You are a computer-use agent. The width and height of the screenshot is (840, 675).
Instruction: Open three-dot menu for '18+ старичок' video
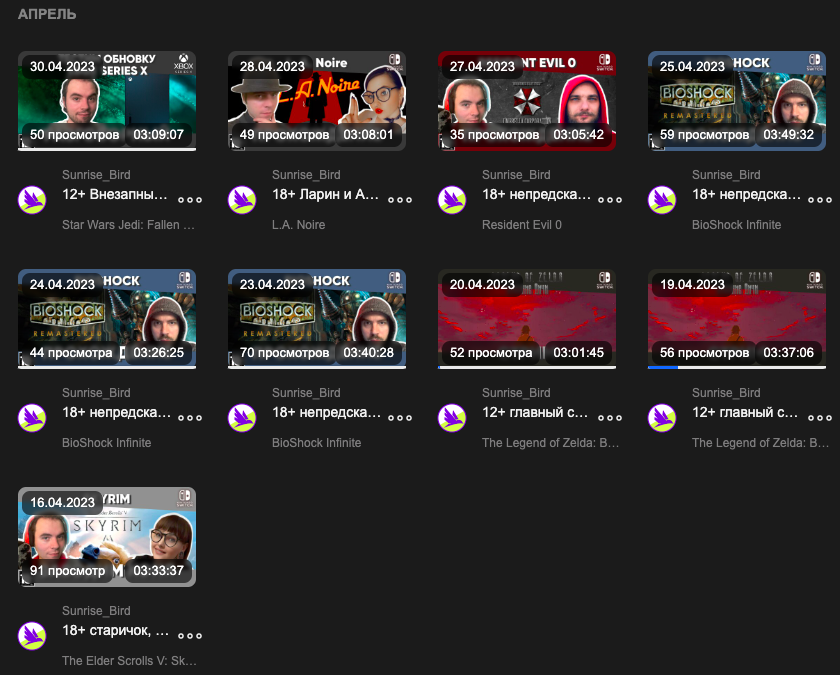click(x=190, y=636)
